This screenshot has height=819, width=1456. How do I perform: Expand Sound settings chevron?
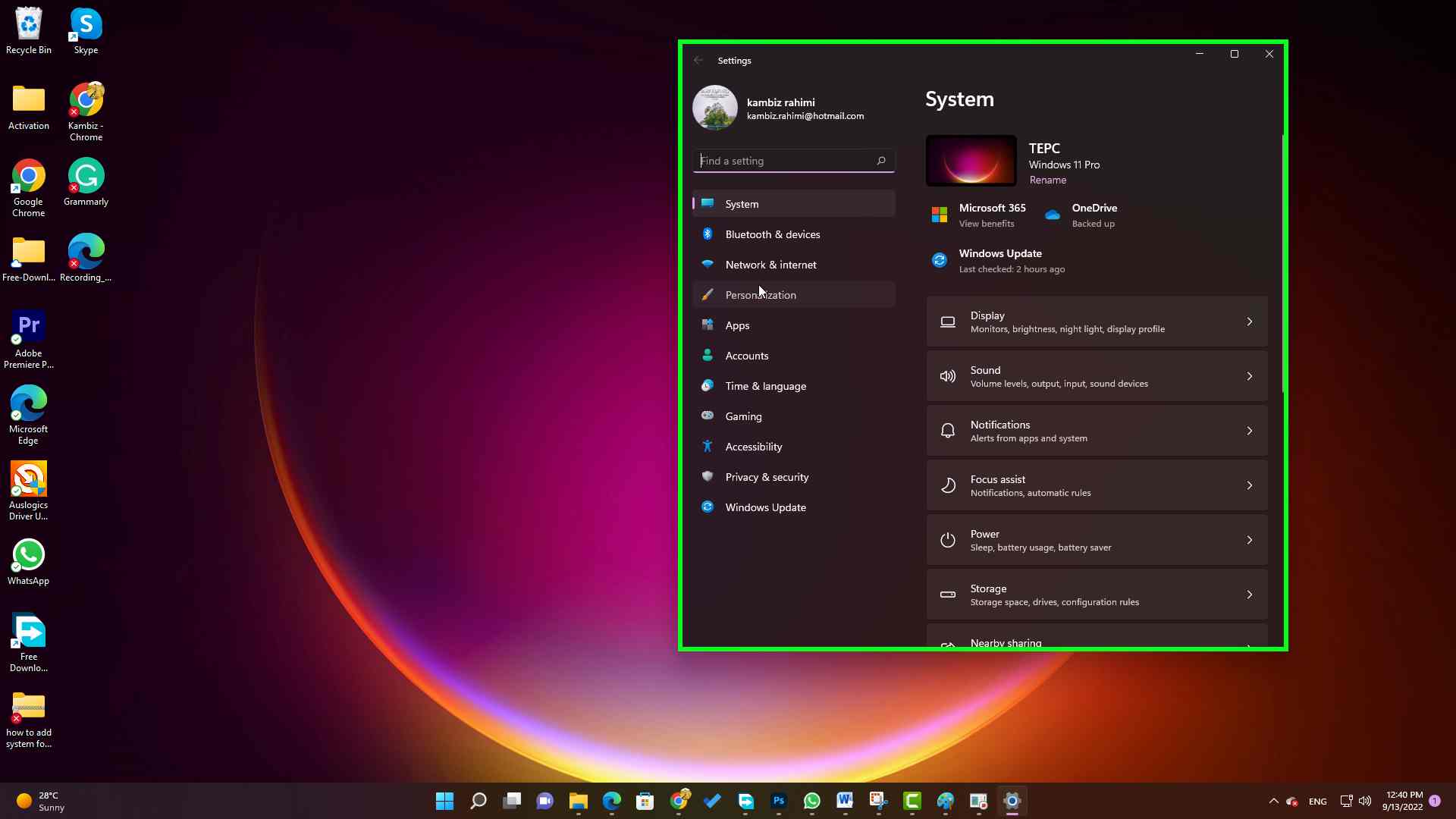tap(1250, 376)
